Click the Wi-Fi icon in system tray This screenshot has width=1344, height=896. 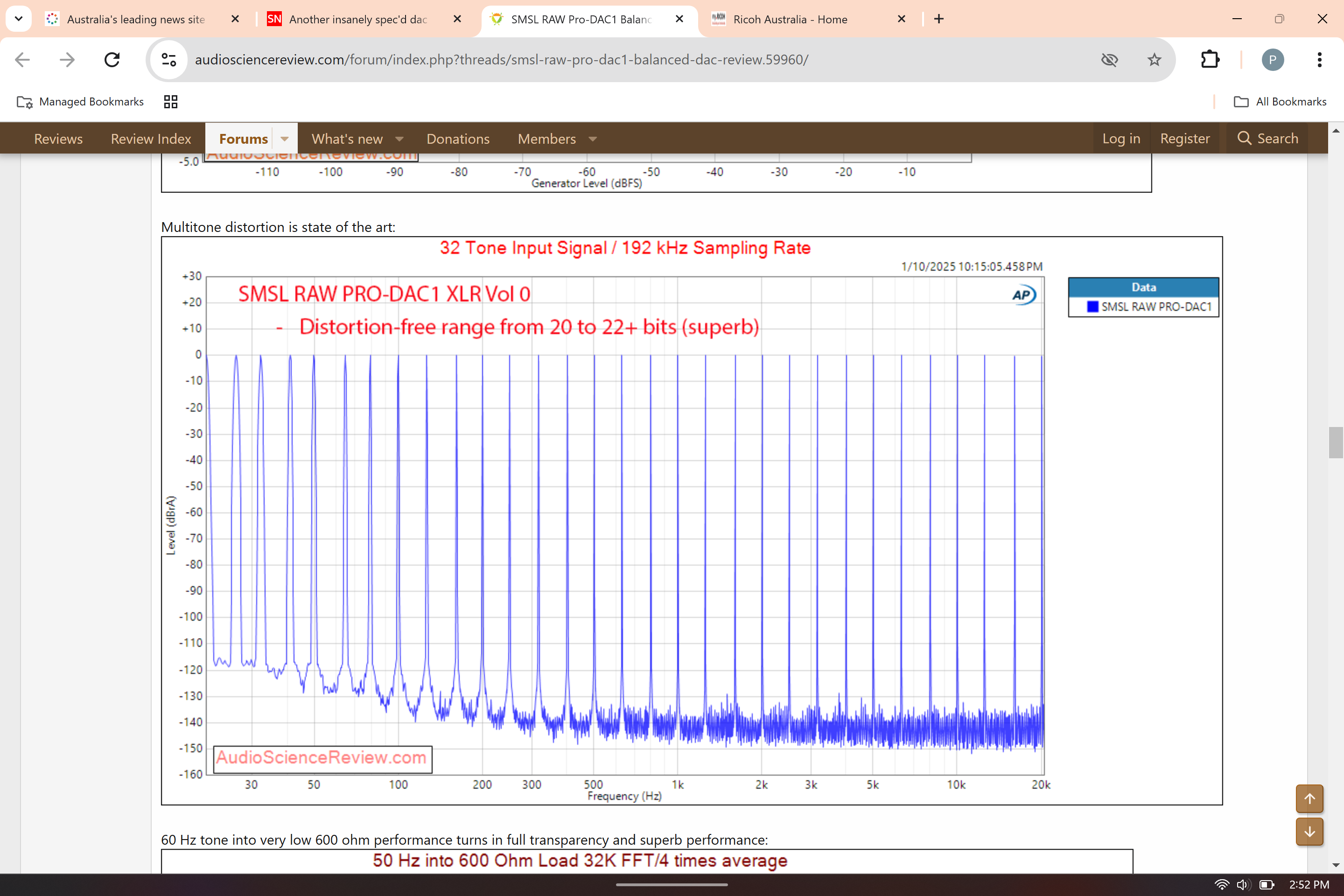(1221, 884)
